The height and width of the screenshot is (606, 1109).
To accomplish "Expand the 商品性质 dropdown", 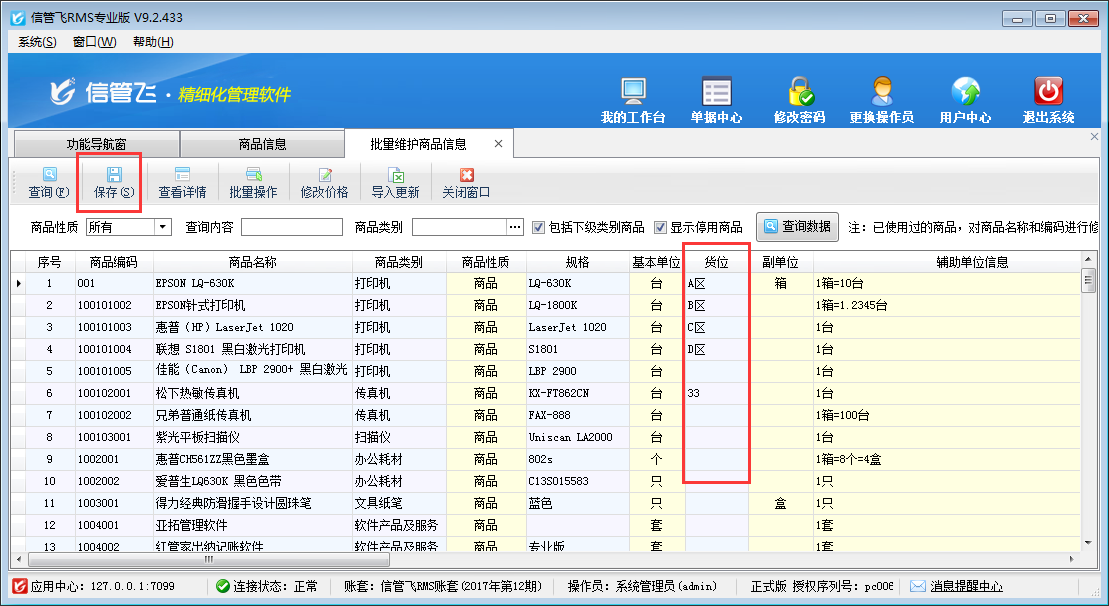I will click(163, 227).
